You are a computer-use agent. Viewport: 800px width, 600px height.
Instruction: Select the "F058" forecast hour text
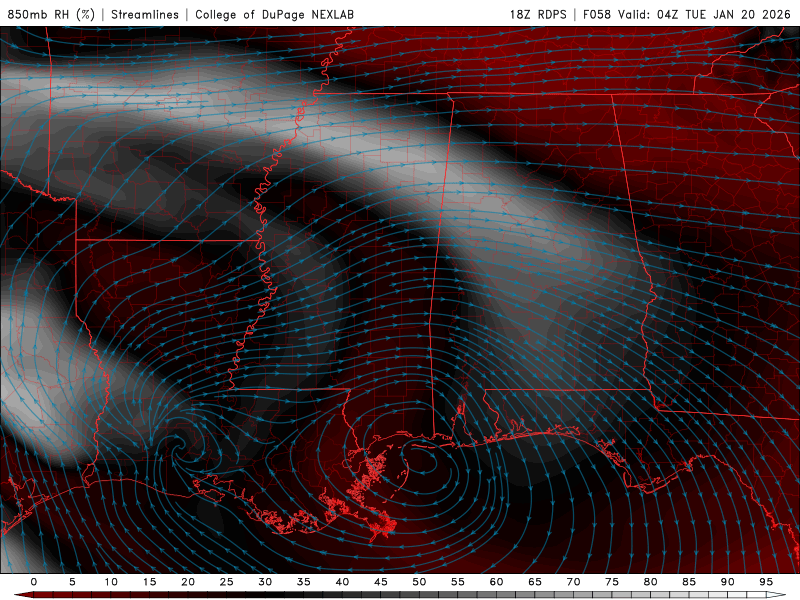pos(596,14)
